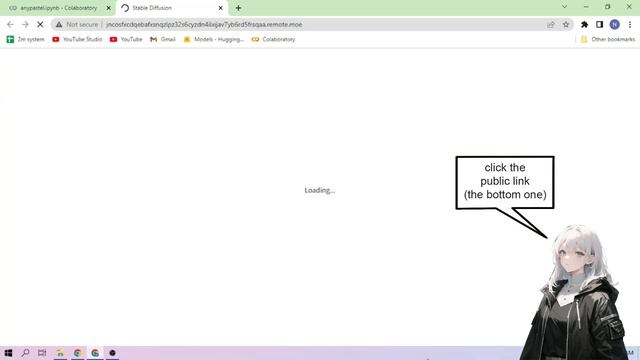This screenshot has width=640, height=360.
Task: Close the anypastel.ipynb Colaboratory tab
Action: click(x=109, y=8)
